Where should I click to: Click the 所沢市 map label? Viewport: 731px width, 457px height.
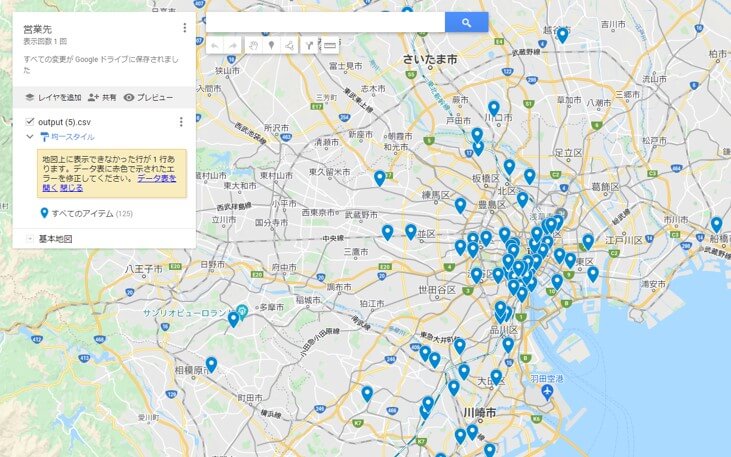pyautogui.click(x=276, y=127)
